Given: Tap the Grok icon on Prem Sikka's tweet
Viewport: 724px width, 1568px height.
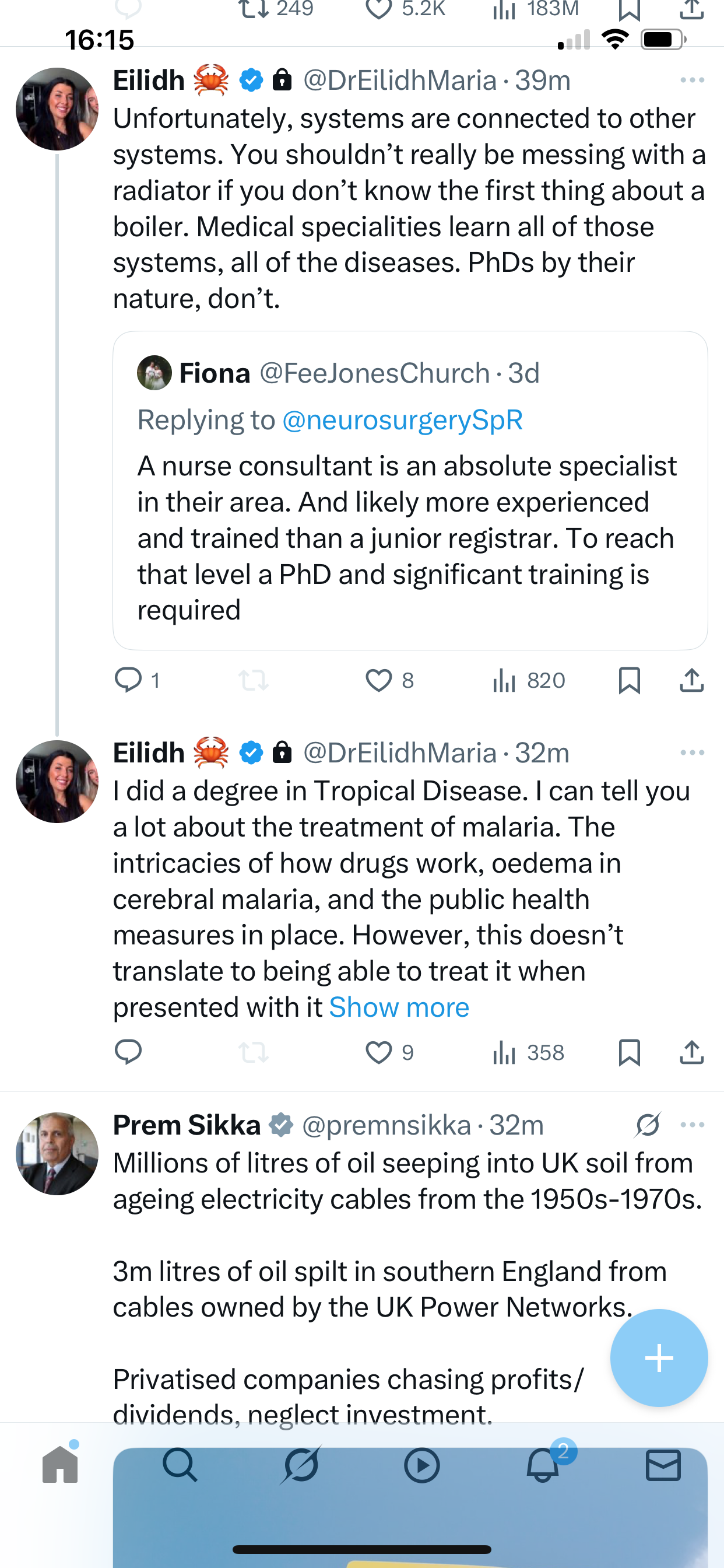Looking at the screenshot, I should pyautogui.click(x=648, y=1125).
